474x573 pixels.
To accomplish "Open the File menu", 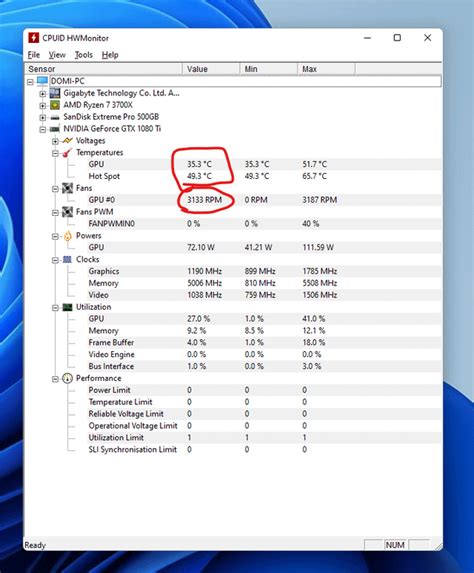I will coord(34,55).
